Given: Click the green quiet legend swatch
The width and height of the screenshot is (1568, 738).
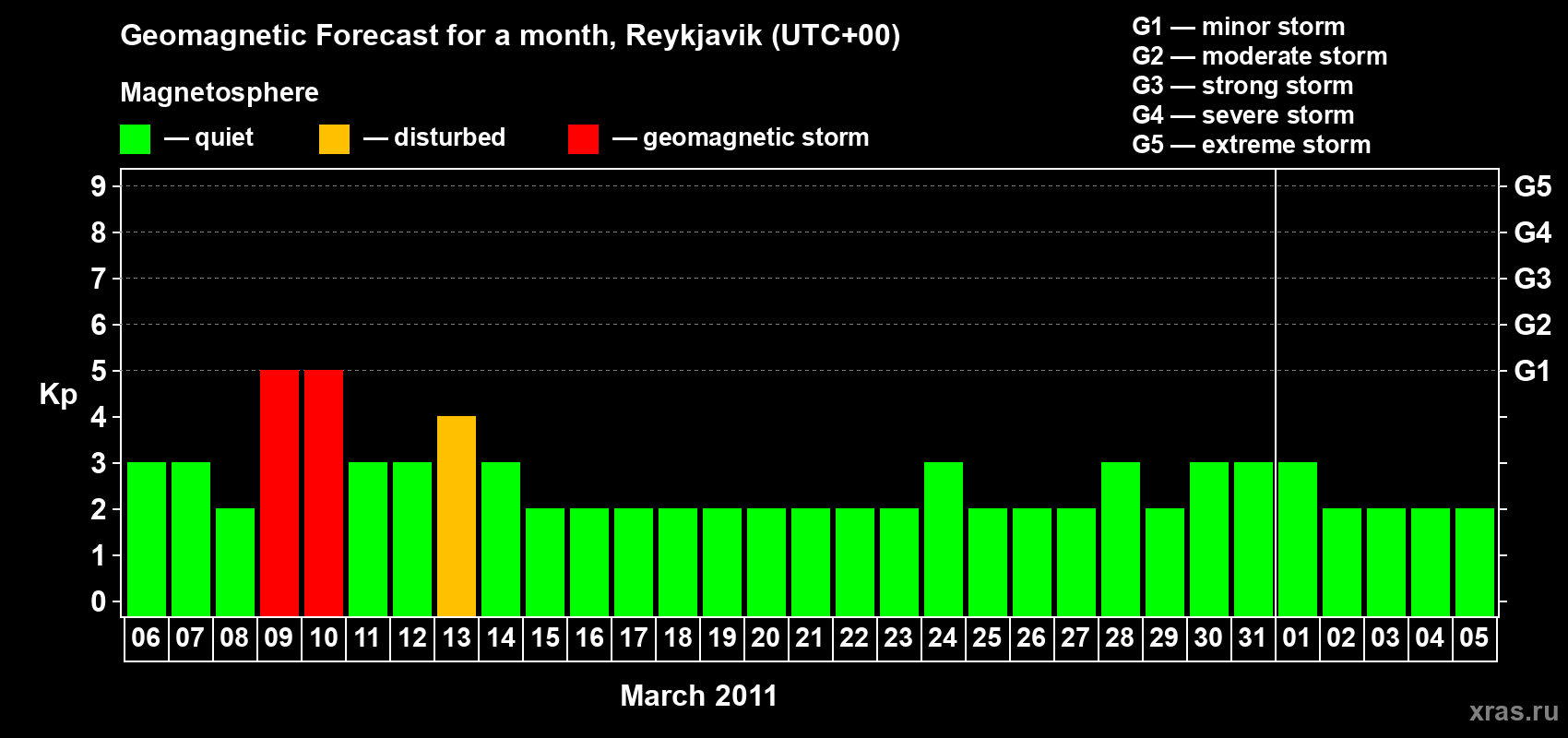Looking at the screenshot, I should point(135,139).
